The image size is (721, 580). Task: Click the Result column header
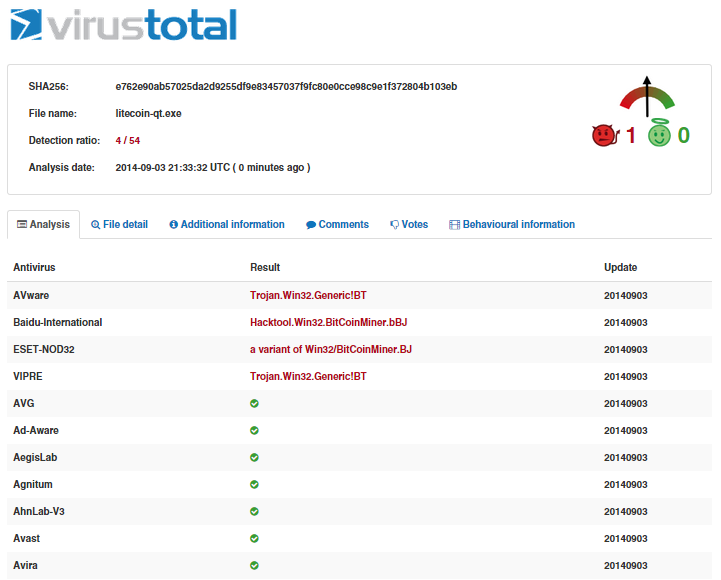[265, 267]
